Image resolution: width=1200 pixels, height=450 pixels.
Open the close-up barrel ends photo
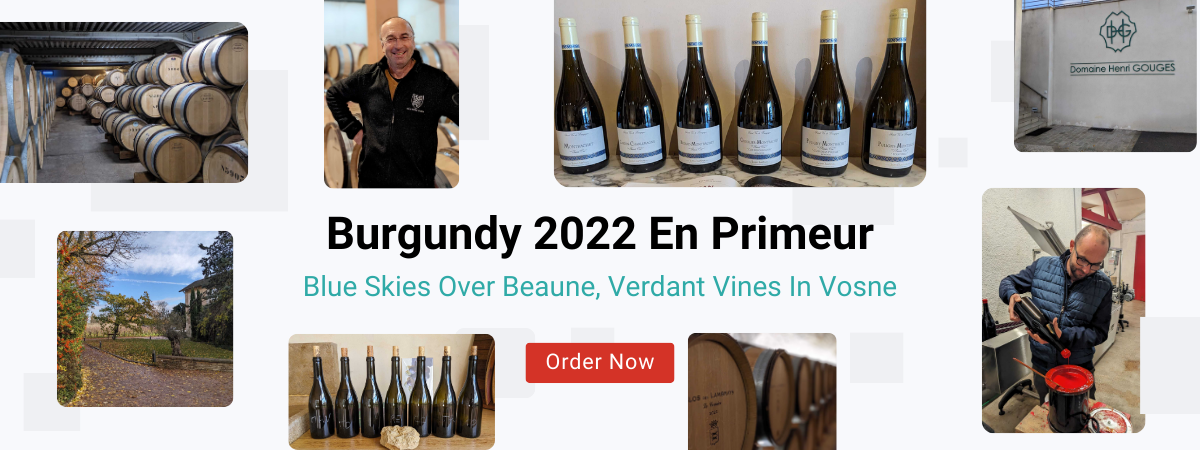[762, 392]
